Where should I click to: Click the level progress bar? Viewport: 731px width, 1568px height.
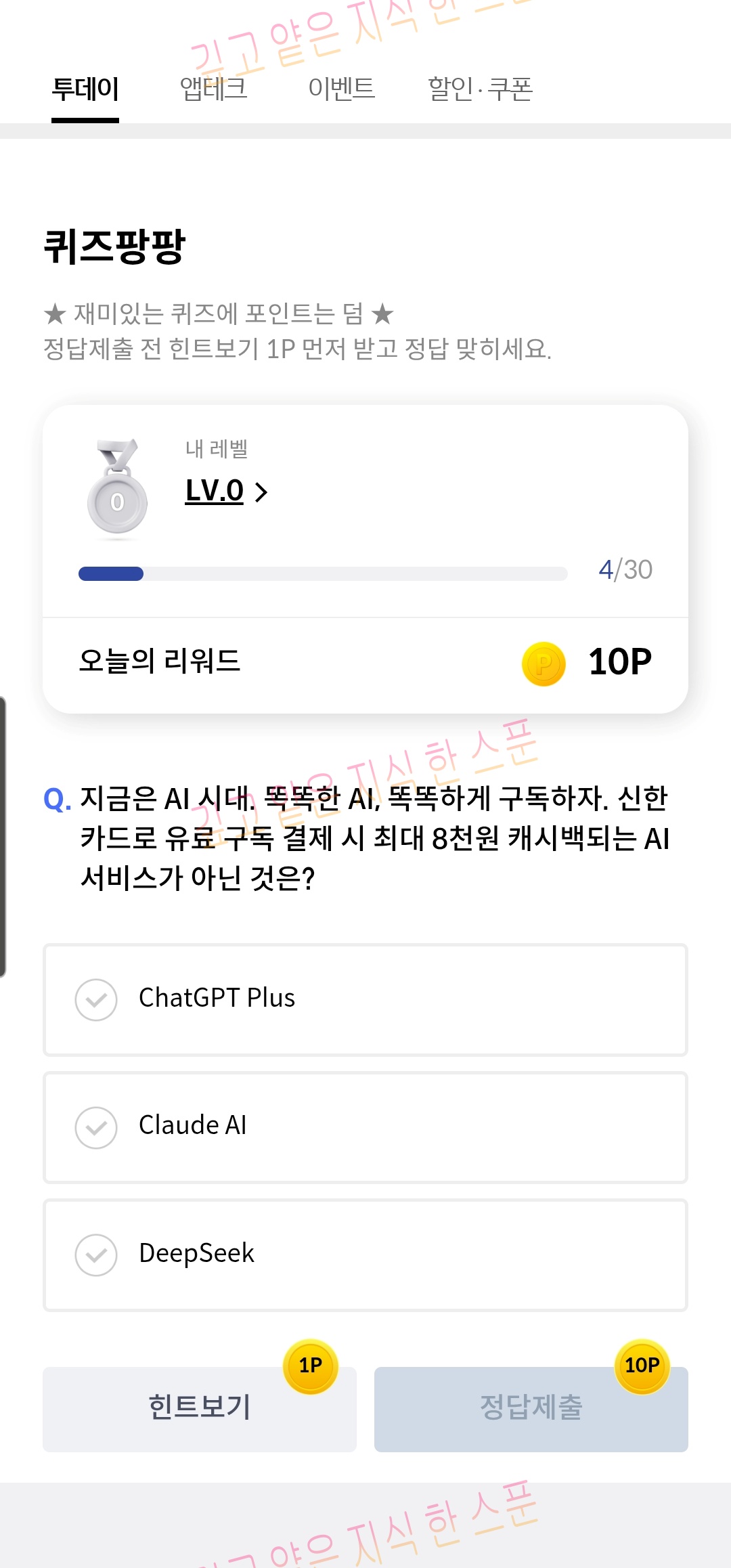click(x=323, y=573)
